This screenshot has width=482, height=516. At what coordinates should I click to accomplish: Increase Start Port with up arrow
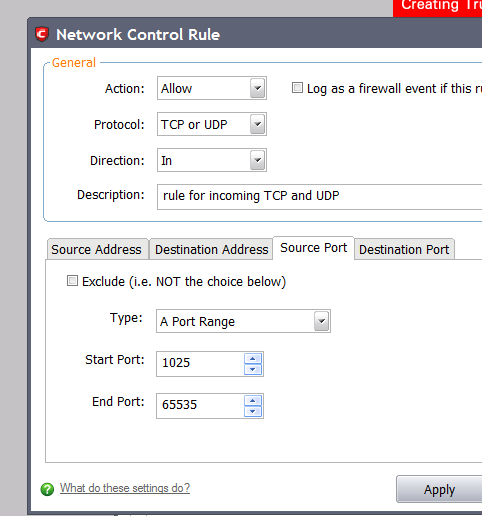point(253,359)
